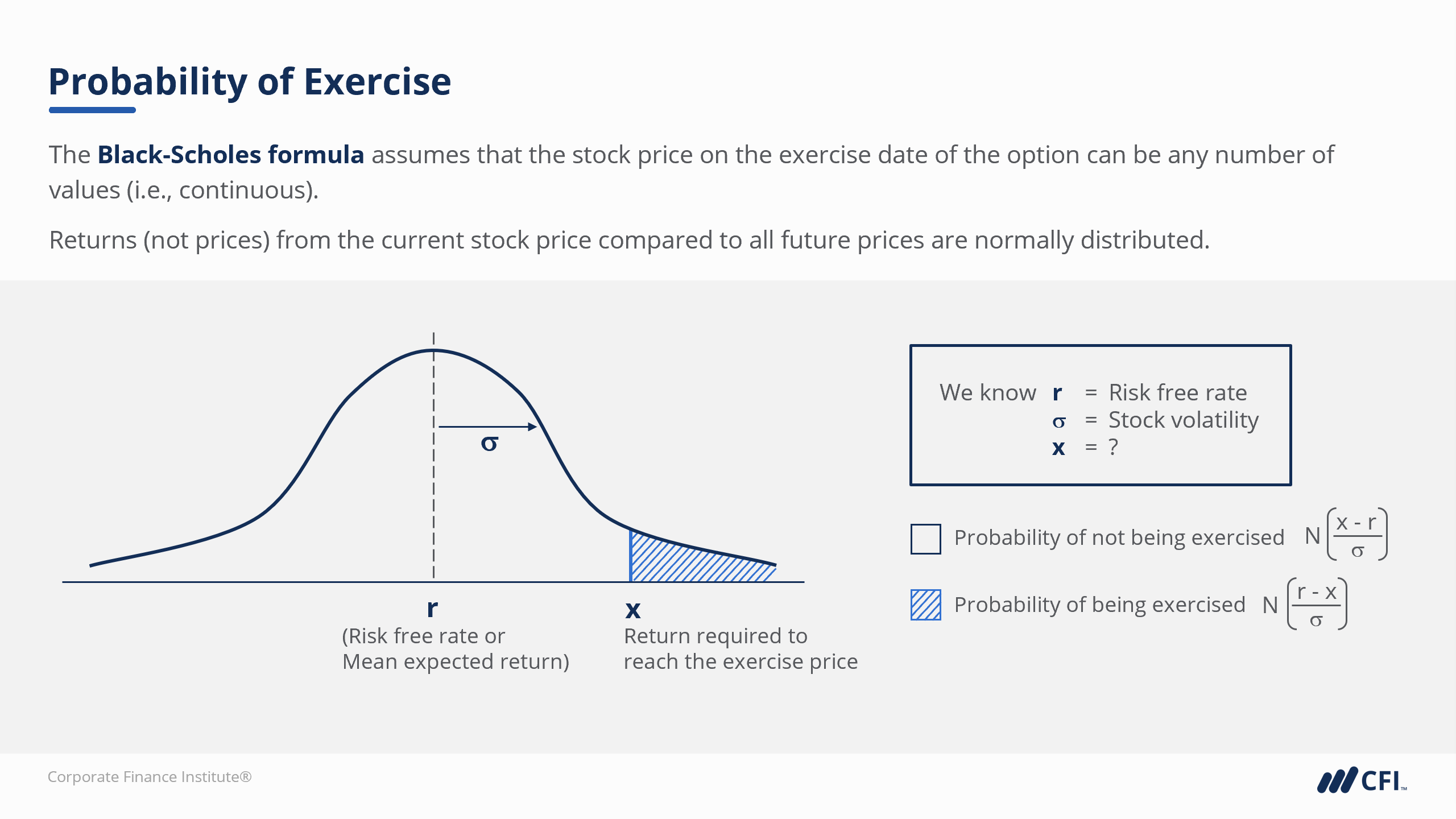The width and height of the screenshot is (1456, 819).
Task: Click the "Mean expected return)" caption line
Action: [456, 661]
